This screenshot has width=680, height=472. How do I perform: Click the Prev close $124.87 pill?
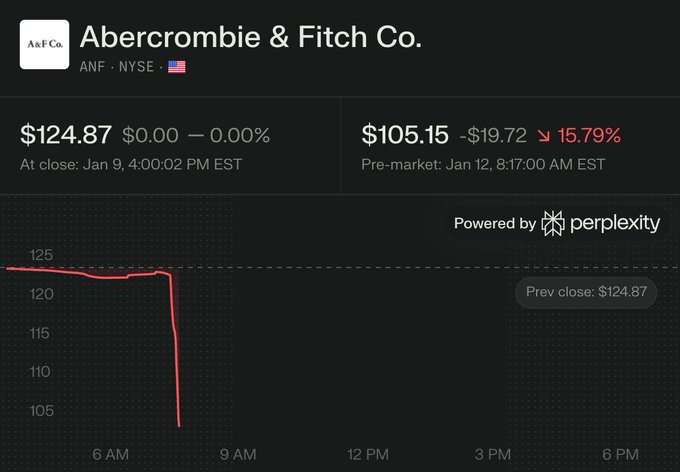tap(586, 292)
